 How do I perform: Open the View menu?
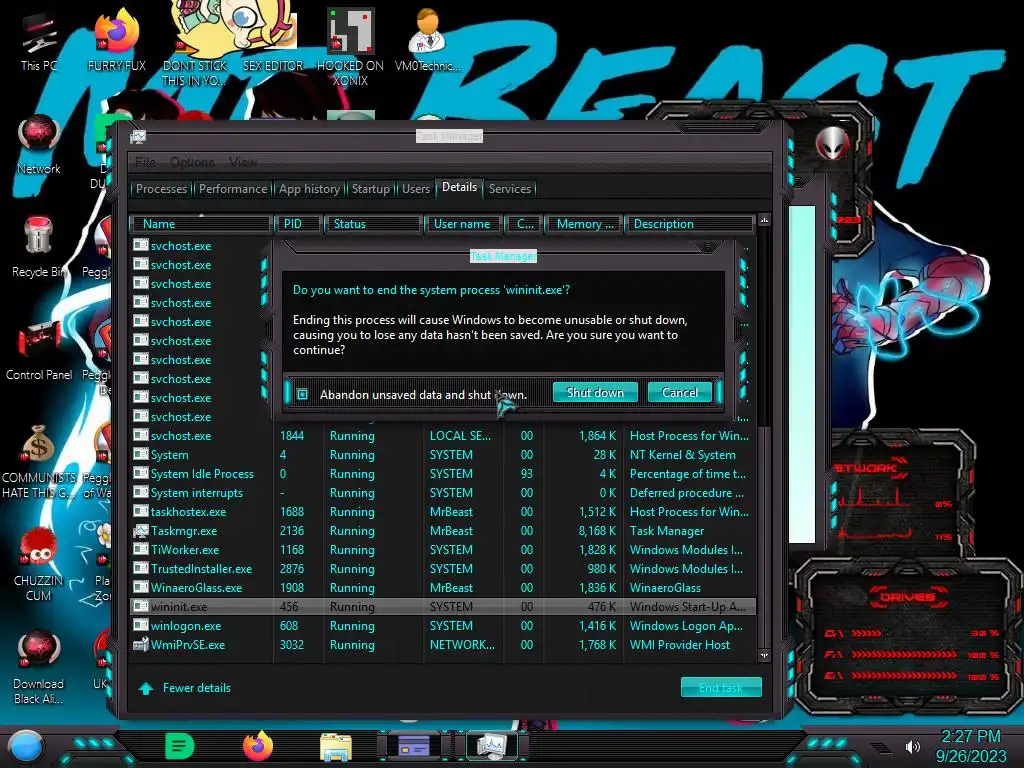243,162
